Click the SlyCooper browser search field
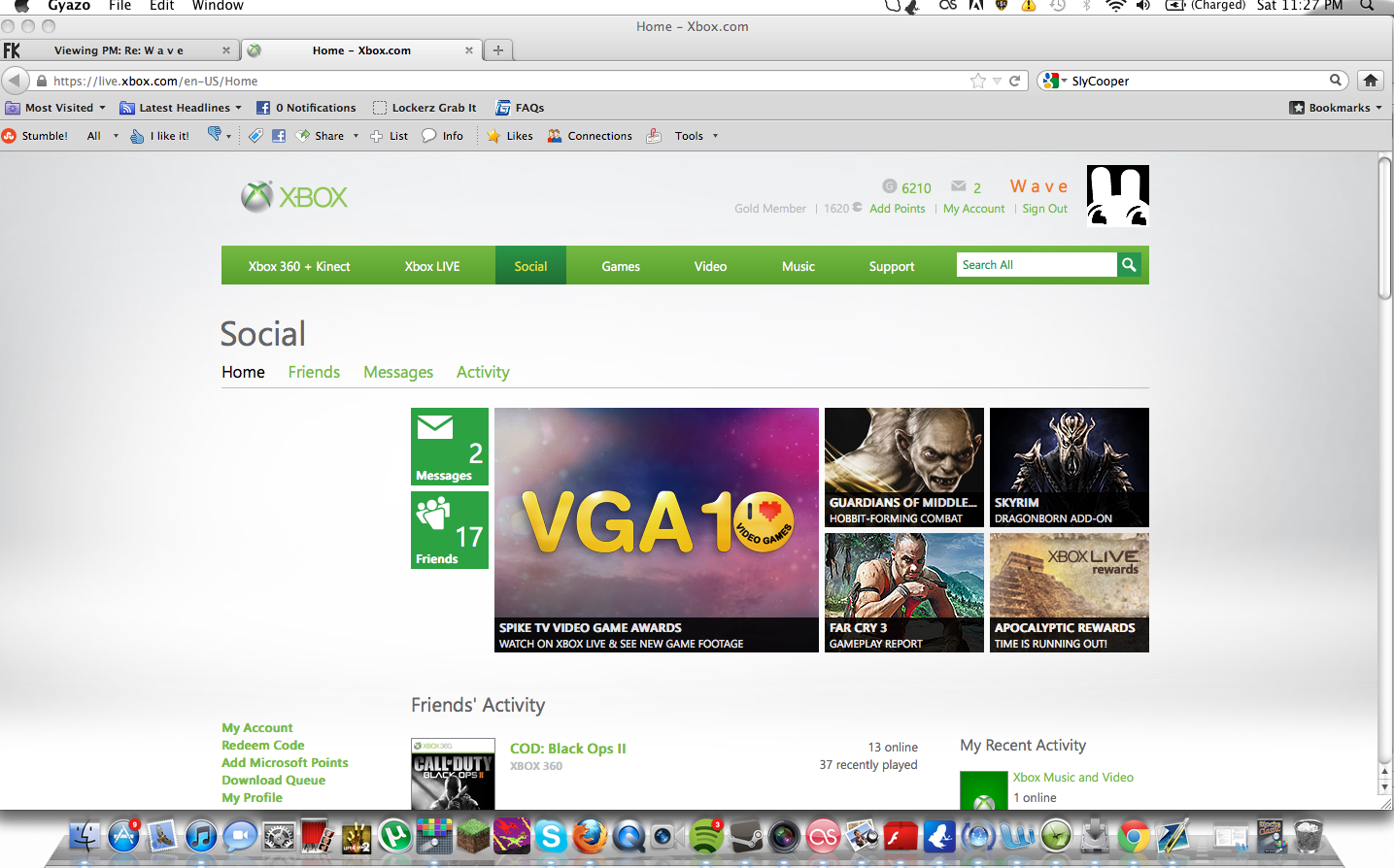Viewport: 1394px width, 868px height. point(1199,81)
